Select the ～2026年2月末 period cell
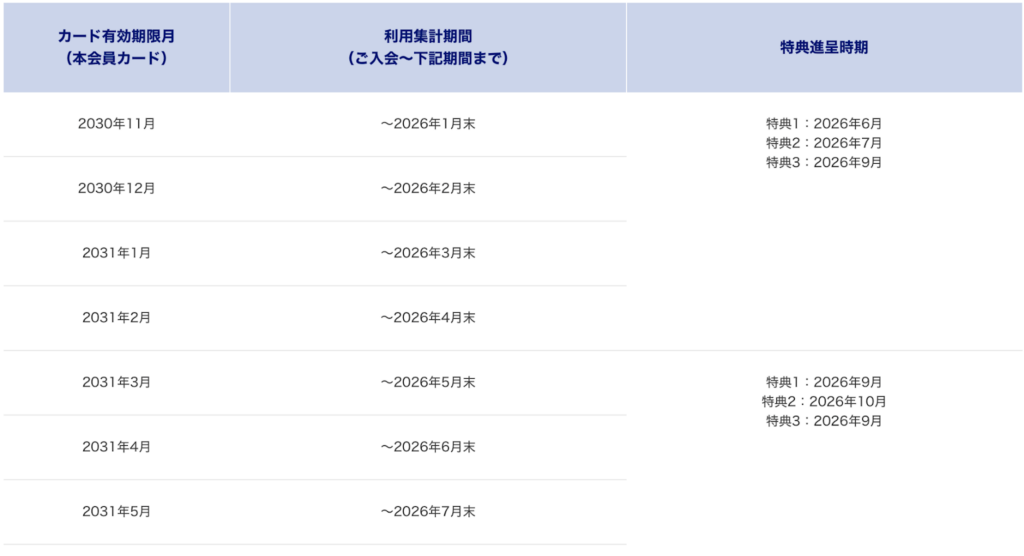This screenshot has width=1024, height=556. coord(428,188)
